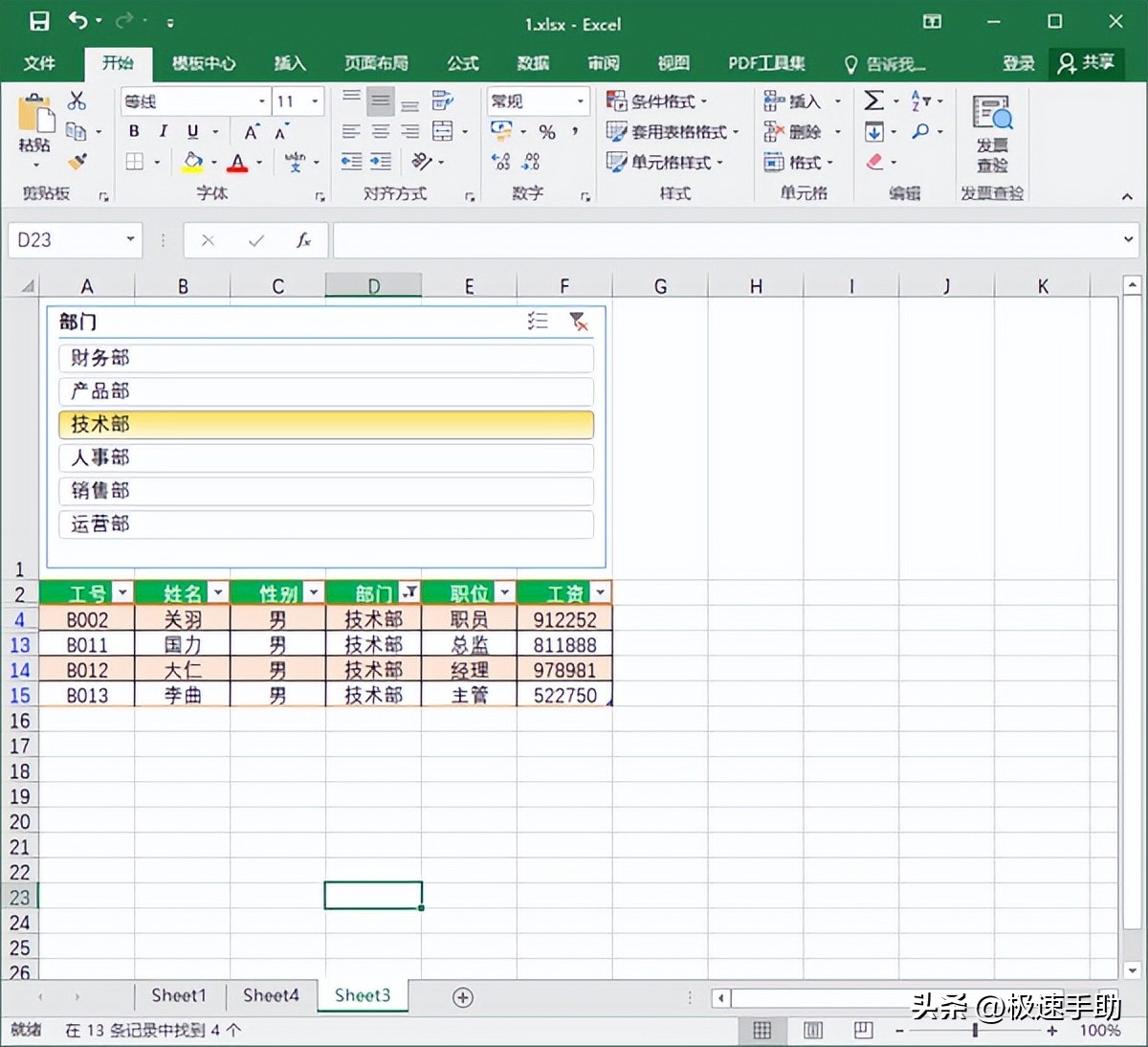The height and width of the screenshot is (1047, 1148).
Task: Select 销售部 in the department slicer
Action: point(325,491)
